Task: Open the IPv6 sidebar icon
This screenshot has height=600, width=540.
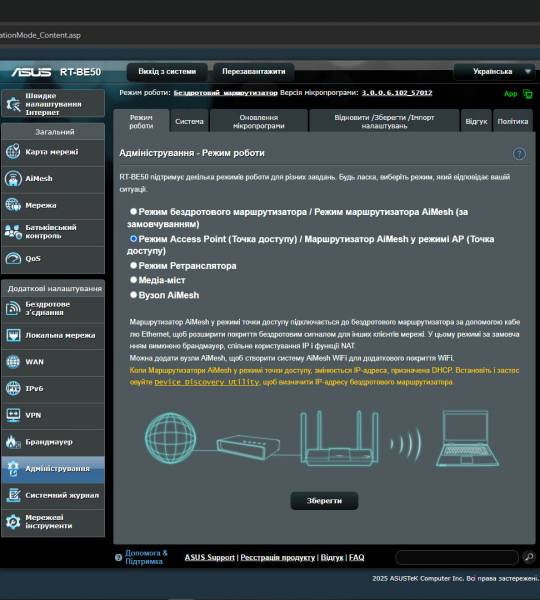Action: (13, 388)
